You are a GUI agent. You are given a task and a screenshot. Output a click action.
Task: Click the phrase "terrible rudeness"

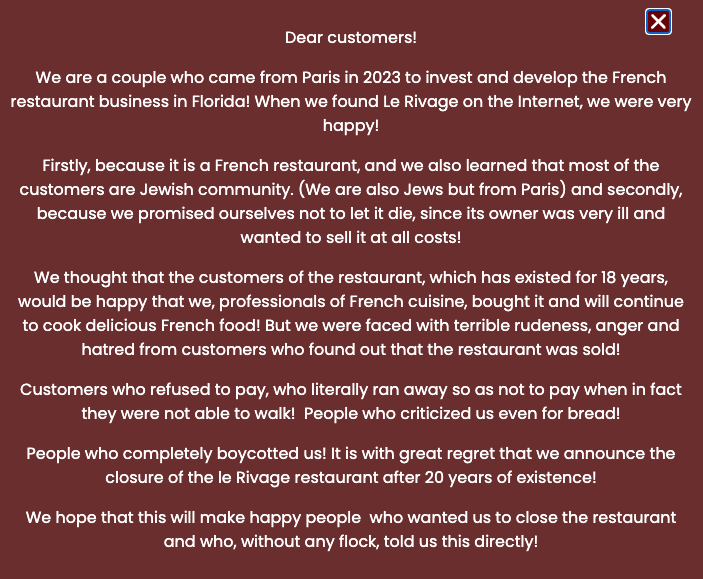[x=539, y=326]
